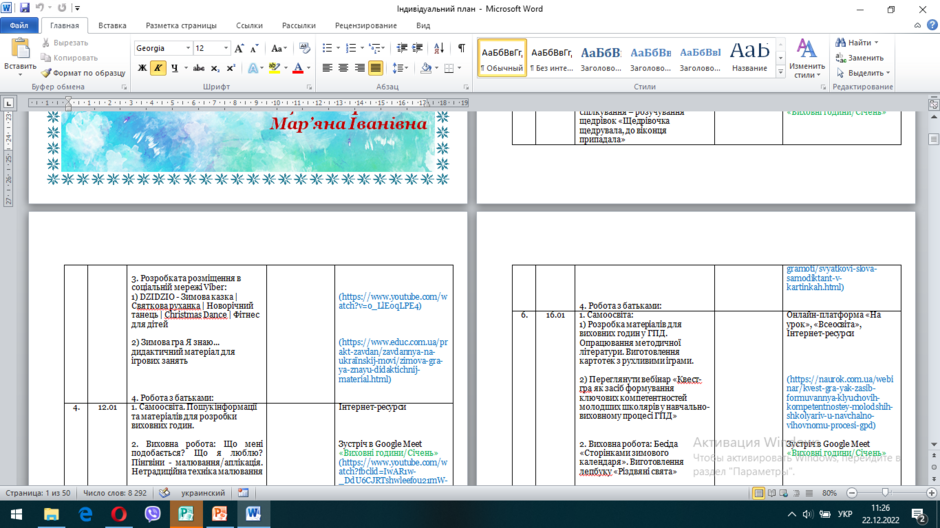Click the Paste (Вставить) clipboard icon

pos(20,49)
